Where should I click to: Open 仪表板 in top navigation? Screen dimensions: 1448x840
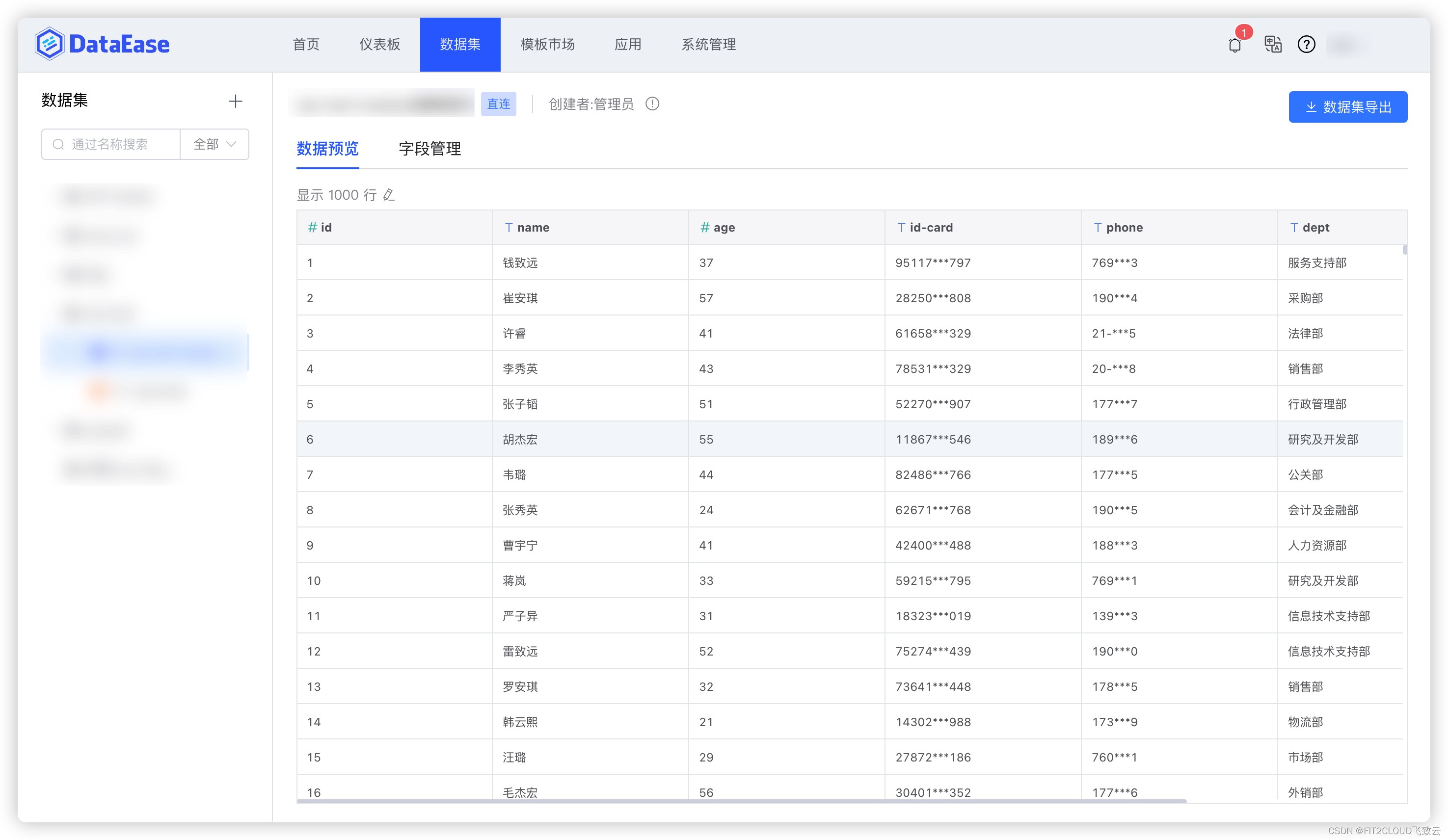pos(379,44)
